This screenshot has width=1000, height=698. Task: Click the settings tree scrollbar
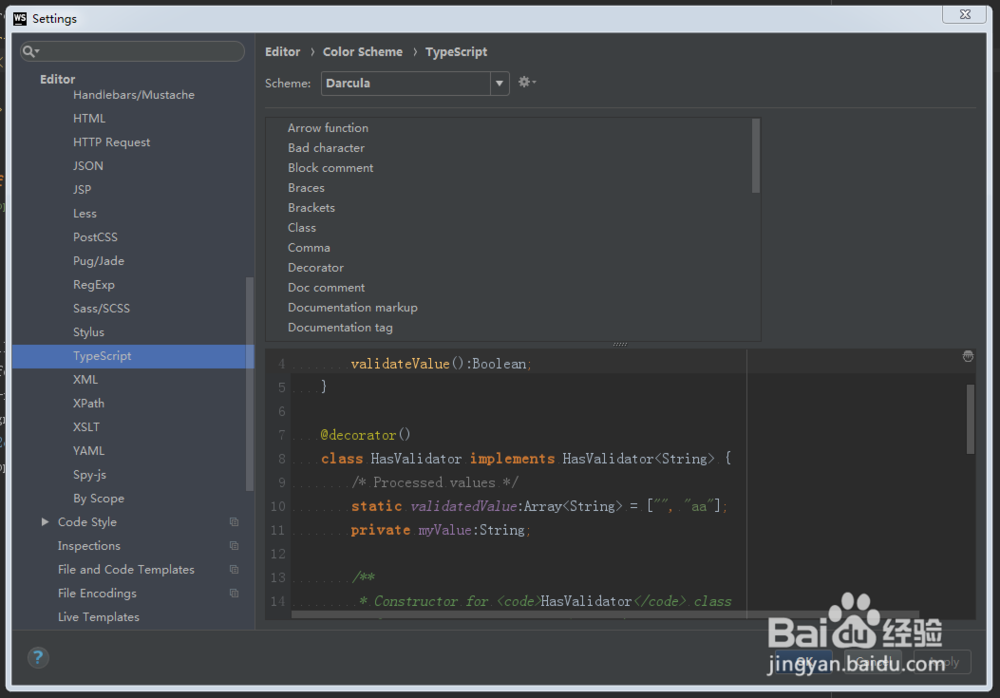click(249, 384)
